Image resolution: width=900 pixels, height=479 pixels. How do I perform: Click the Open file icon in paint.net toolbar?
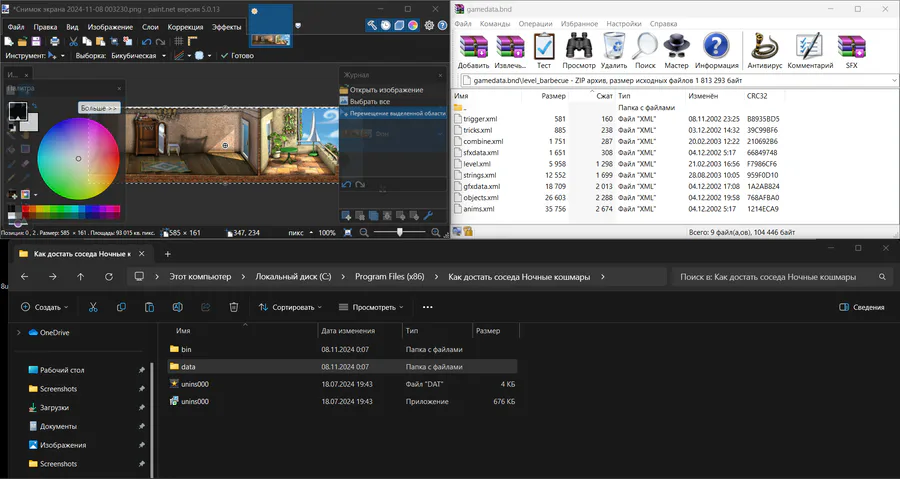(22, 41)
